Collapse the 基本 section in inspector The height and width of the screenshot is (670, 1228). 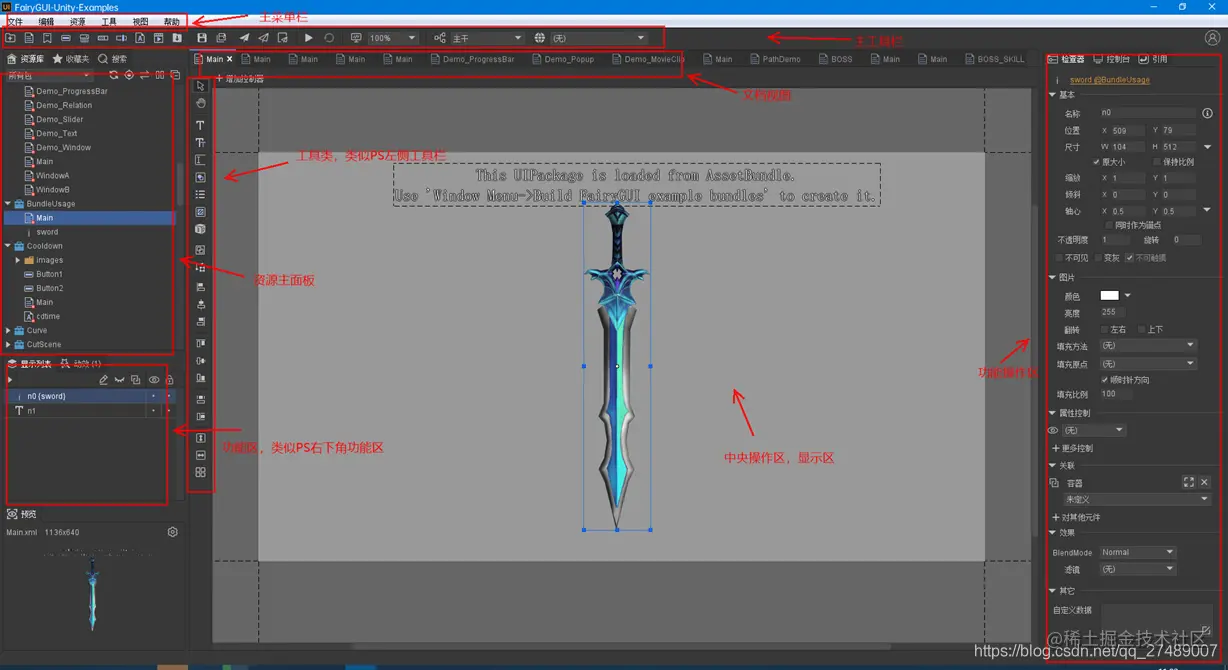(1053, 95)
